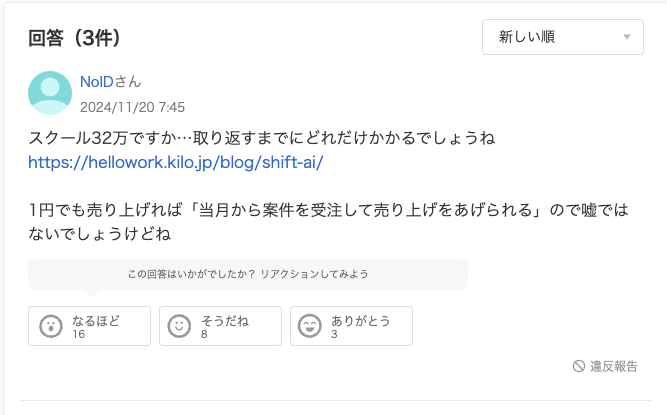Viewport: 667px width, 415px height.
Task: Toggle the ありがとう reaction label
Action: coord(360,320)
